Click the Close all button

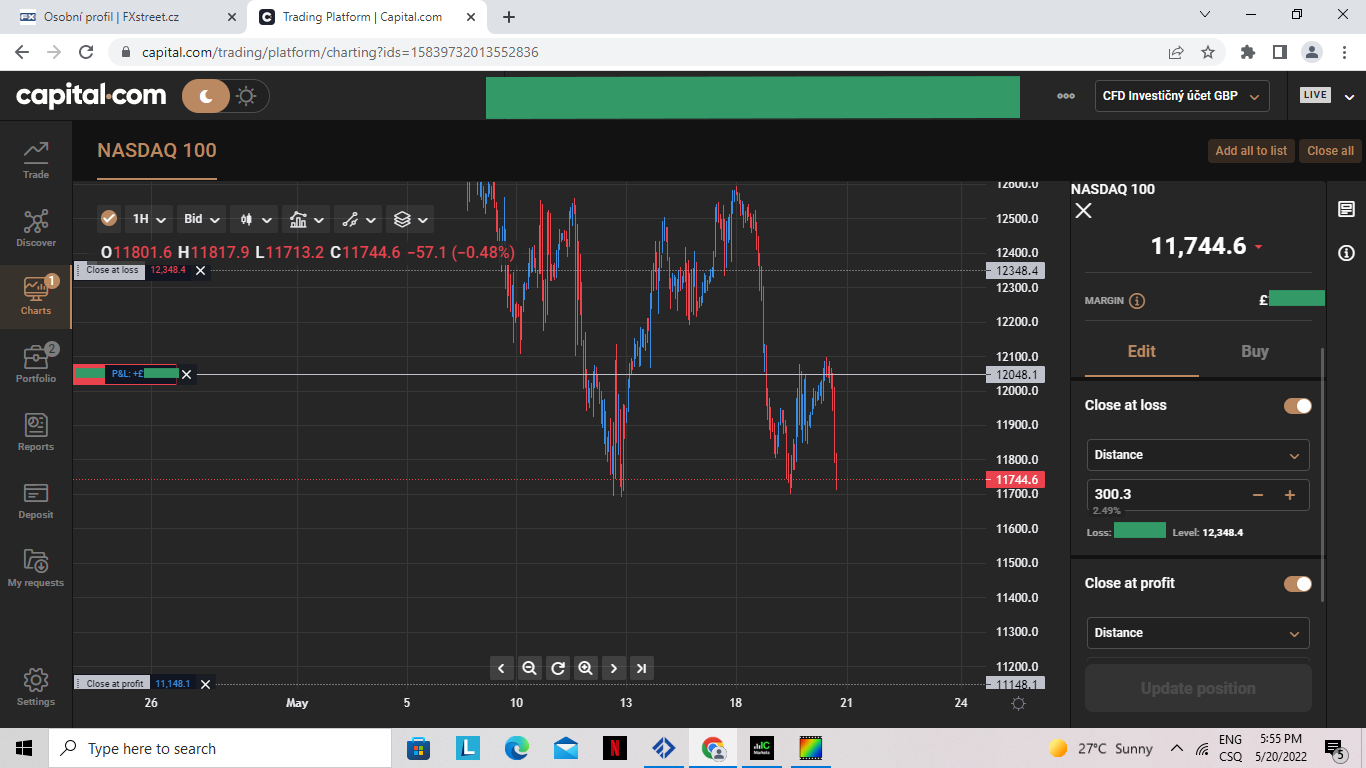1330,151
